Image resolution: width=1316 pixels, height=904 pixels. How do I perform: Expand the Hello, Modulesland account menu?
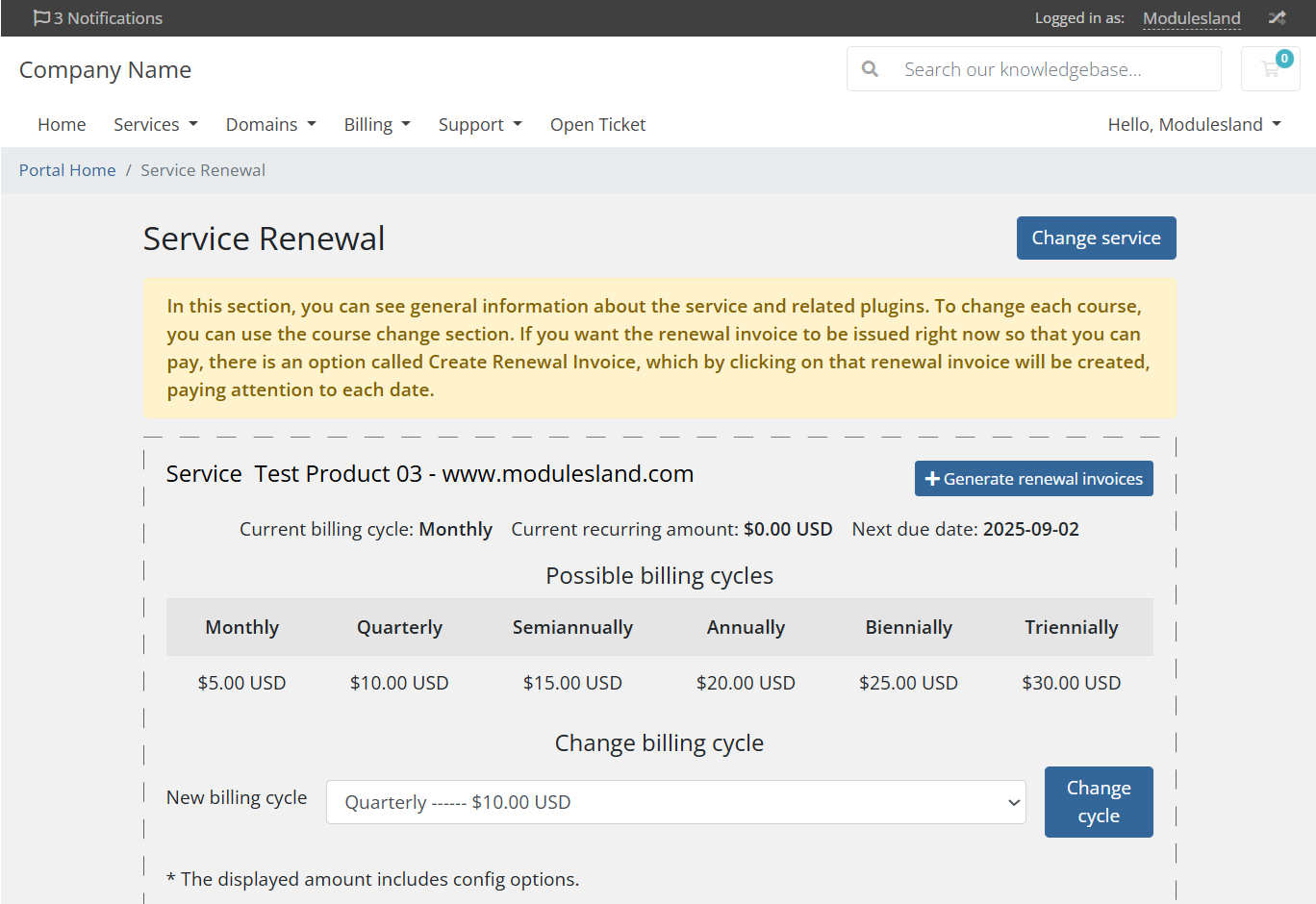pos(1195,124)
